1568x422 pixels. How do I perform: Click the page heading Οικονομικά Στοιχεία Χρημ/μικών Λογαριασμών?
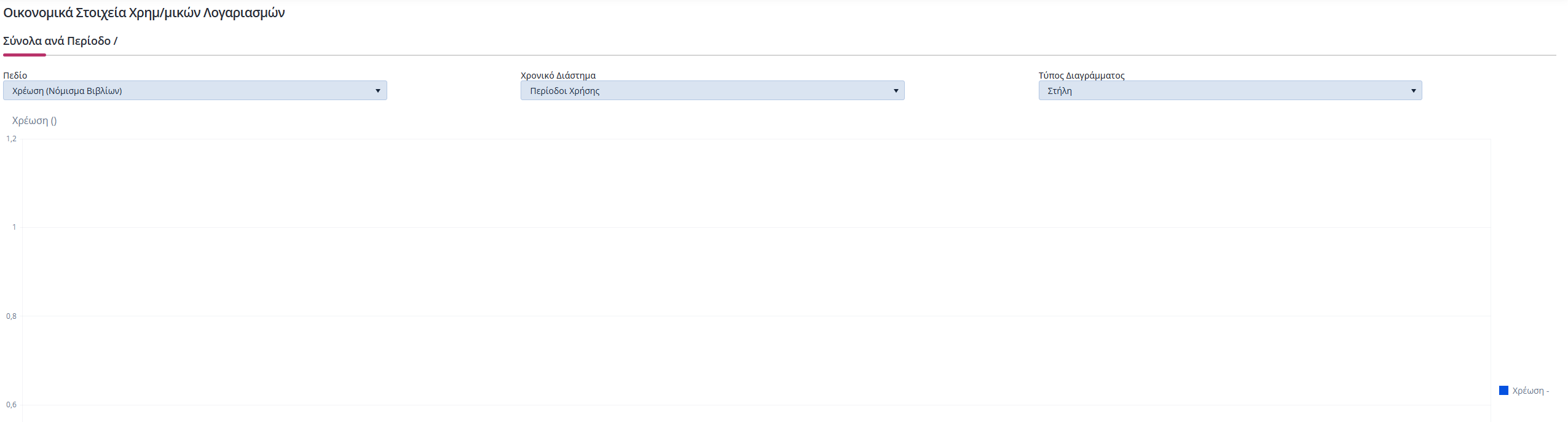(144, 13)
